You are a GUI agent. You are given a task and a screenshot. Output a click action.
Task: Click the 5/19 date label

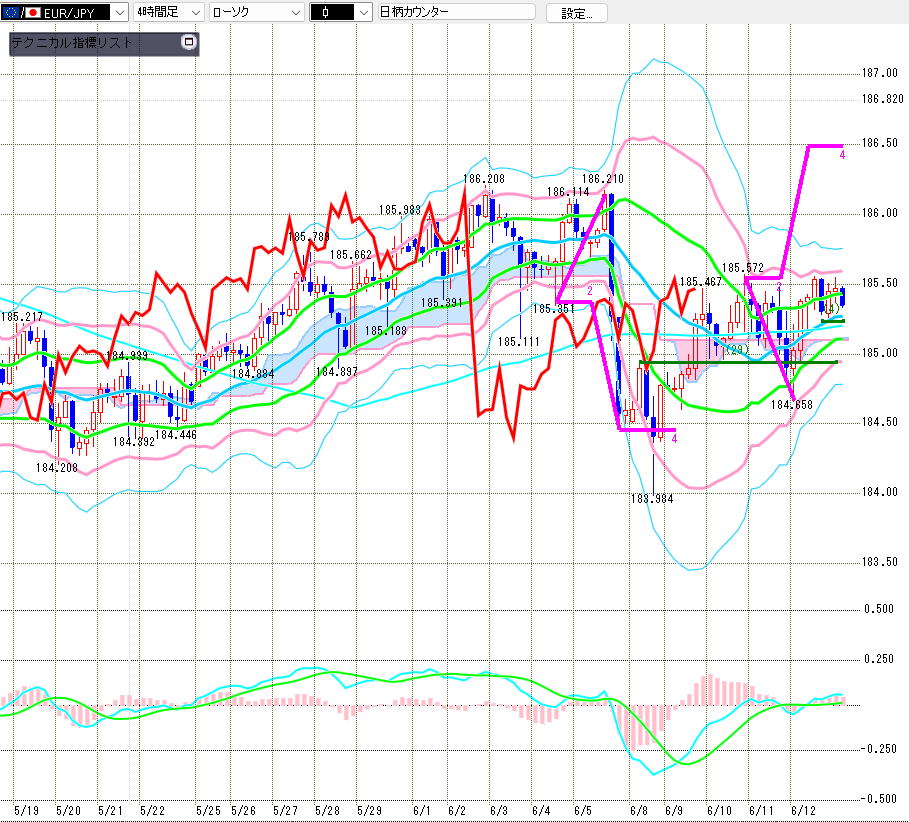tap(26, 810)
